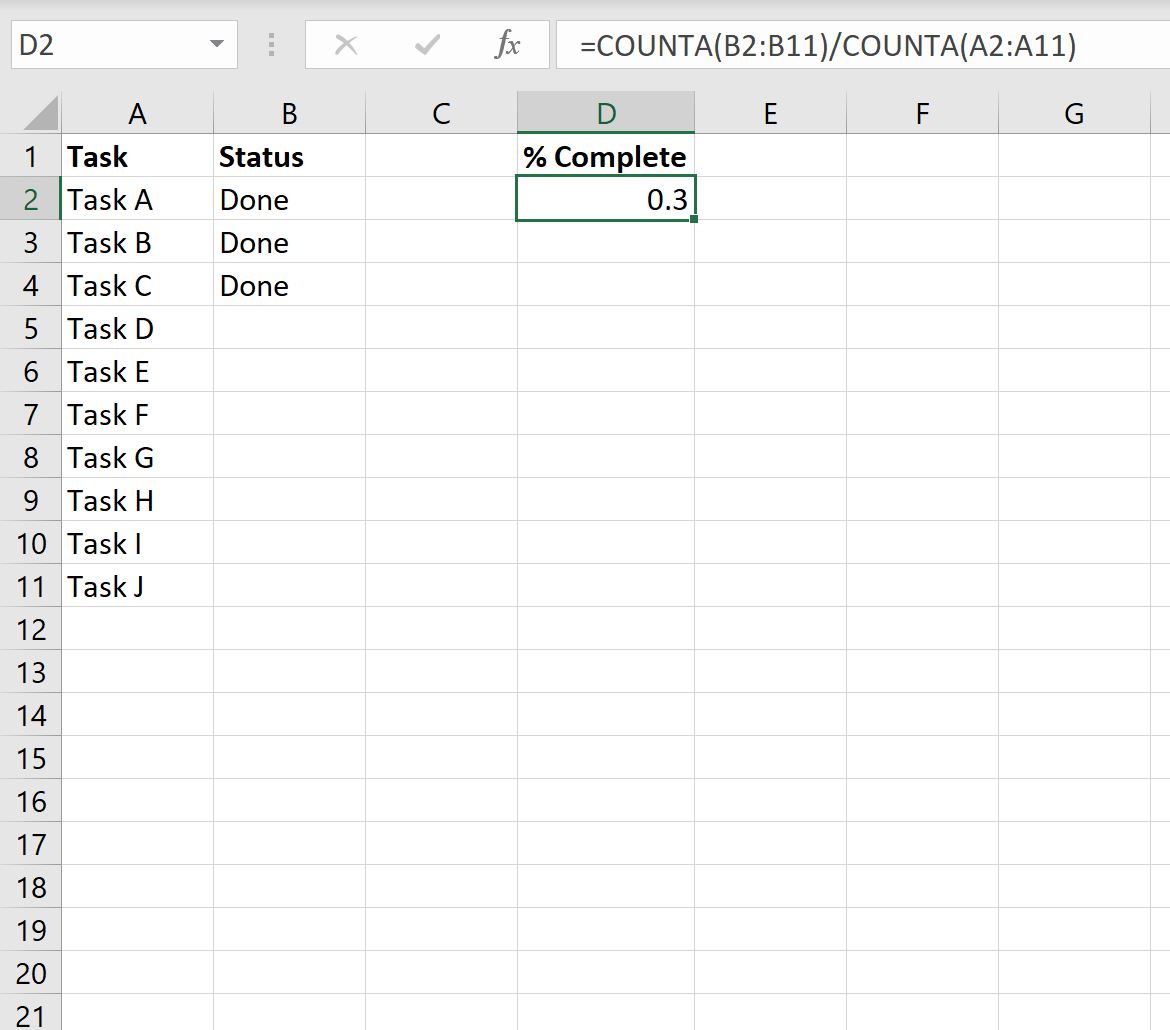The image size is (1170, 1030).
Task: Click the Enter (checkmark) icon beside formula bar
Action: click(x=427, y=44)
